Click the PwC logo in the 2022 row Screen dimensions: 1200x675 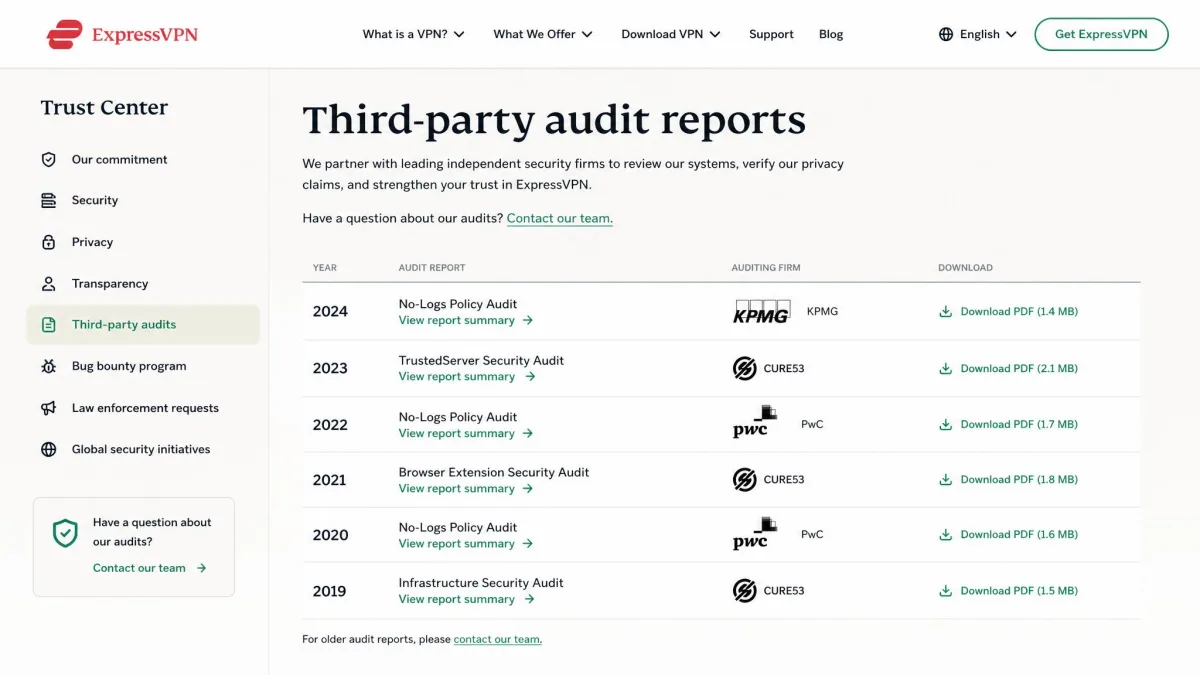755,423
